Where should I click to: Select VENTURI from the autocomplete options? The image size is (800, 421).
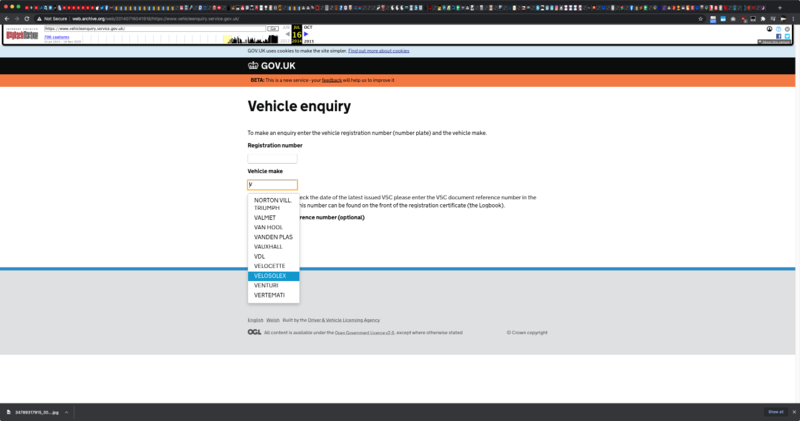point(266,285)
